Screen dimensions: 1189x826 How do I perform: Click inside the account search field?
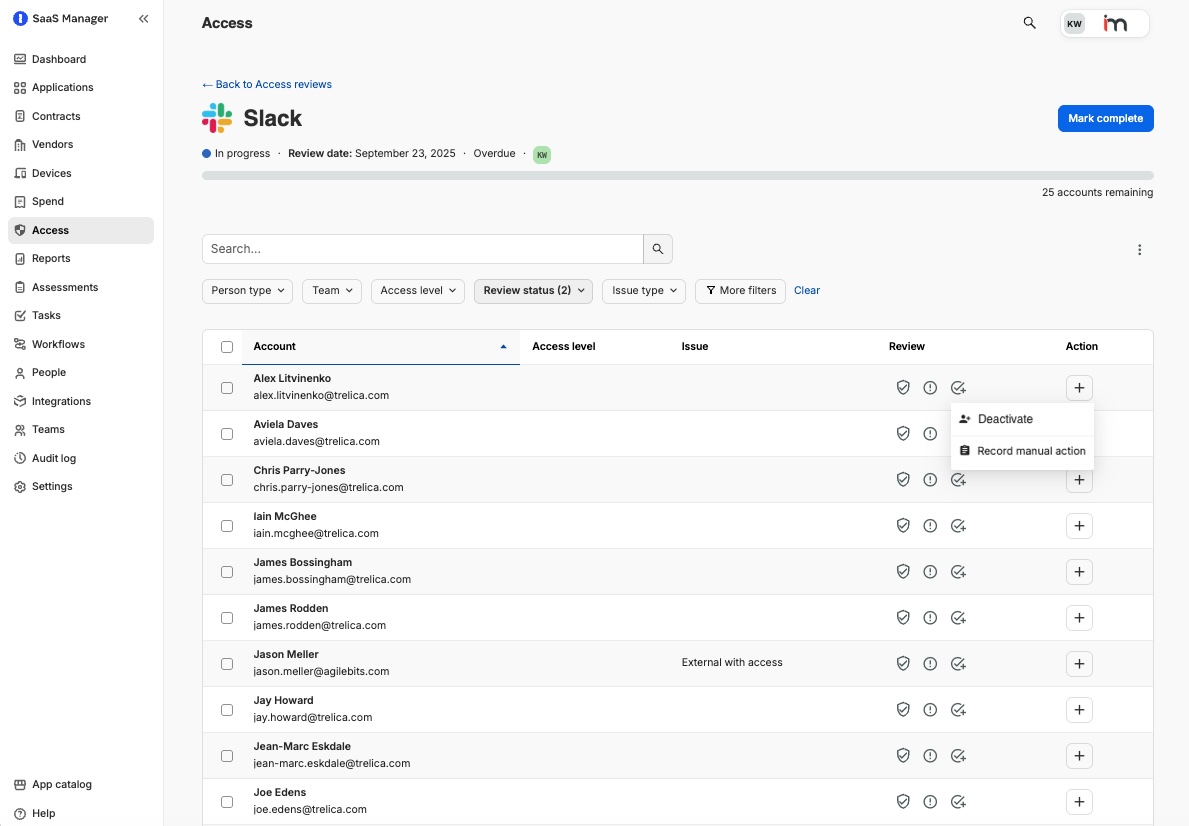[x=422, y=248]
